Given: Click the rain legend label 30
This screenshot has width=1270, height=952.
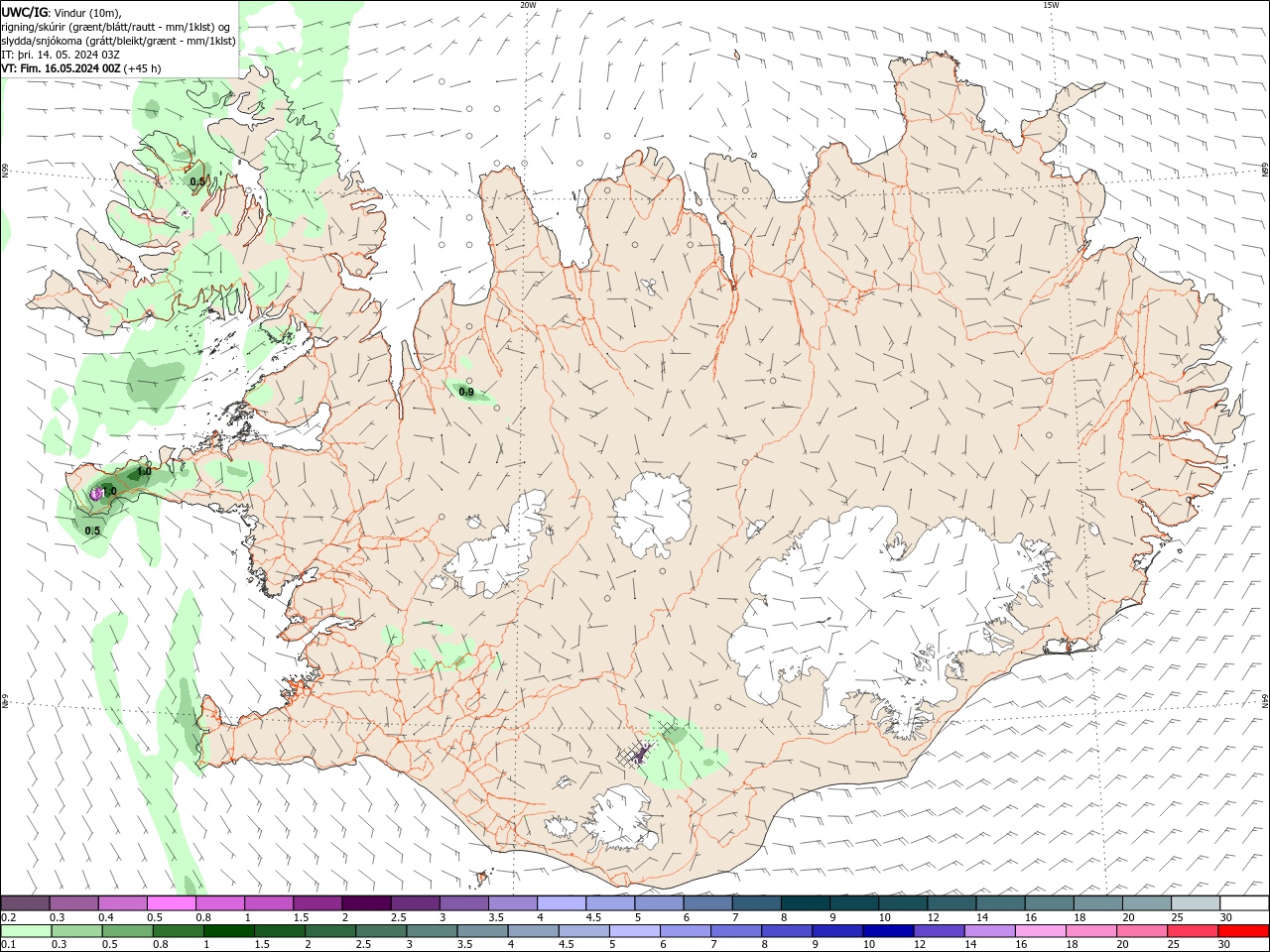Looking at the screenshot, I should pos(1226,945).
